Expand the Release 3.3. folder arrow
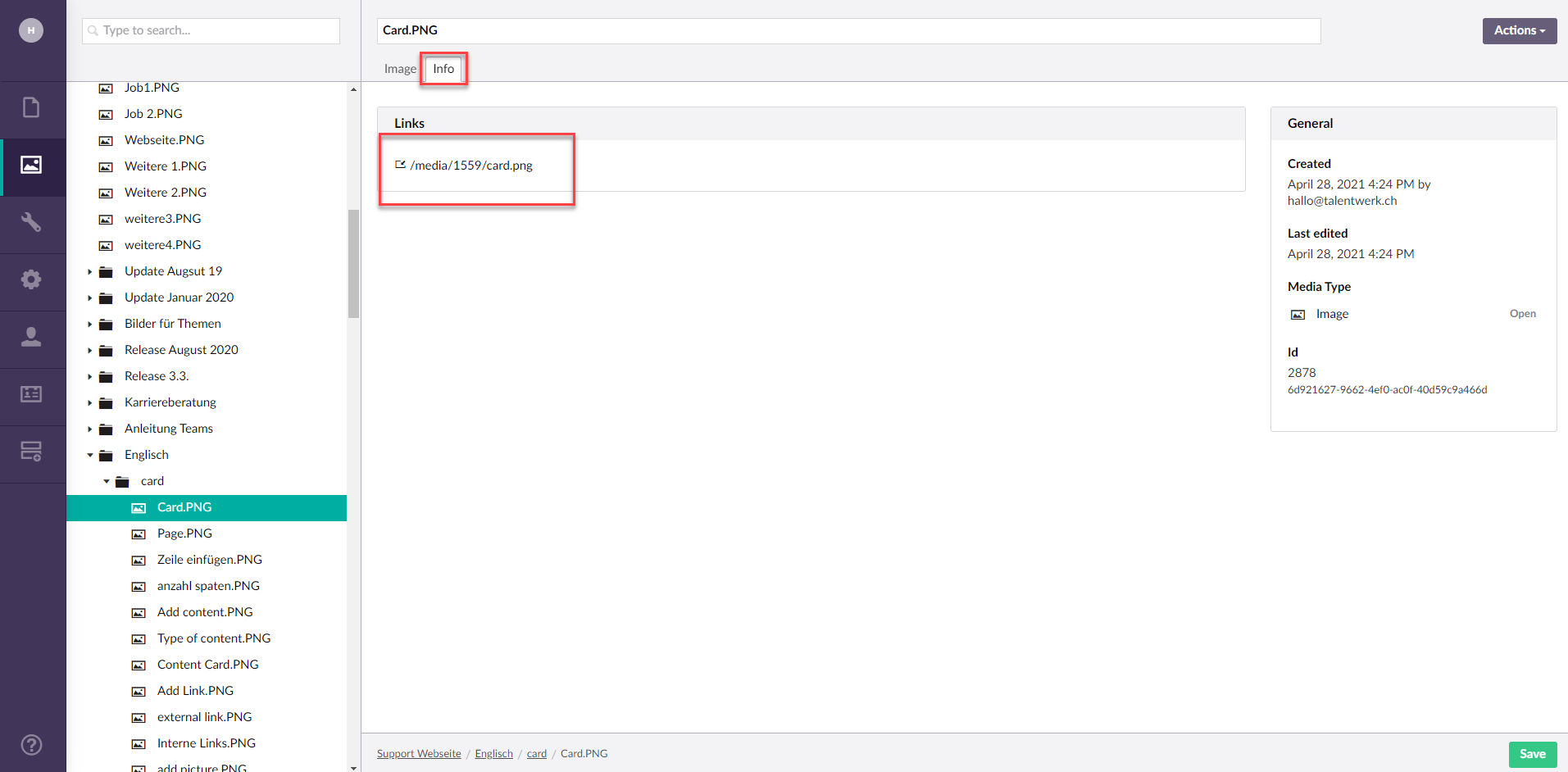Image resolution: width=1568 pixels, height=772 pixels. [89, 377]
